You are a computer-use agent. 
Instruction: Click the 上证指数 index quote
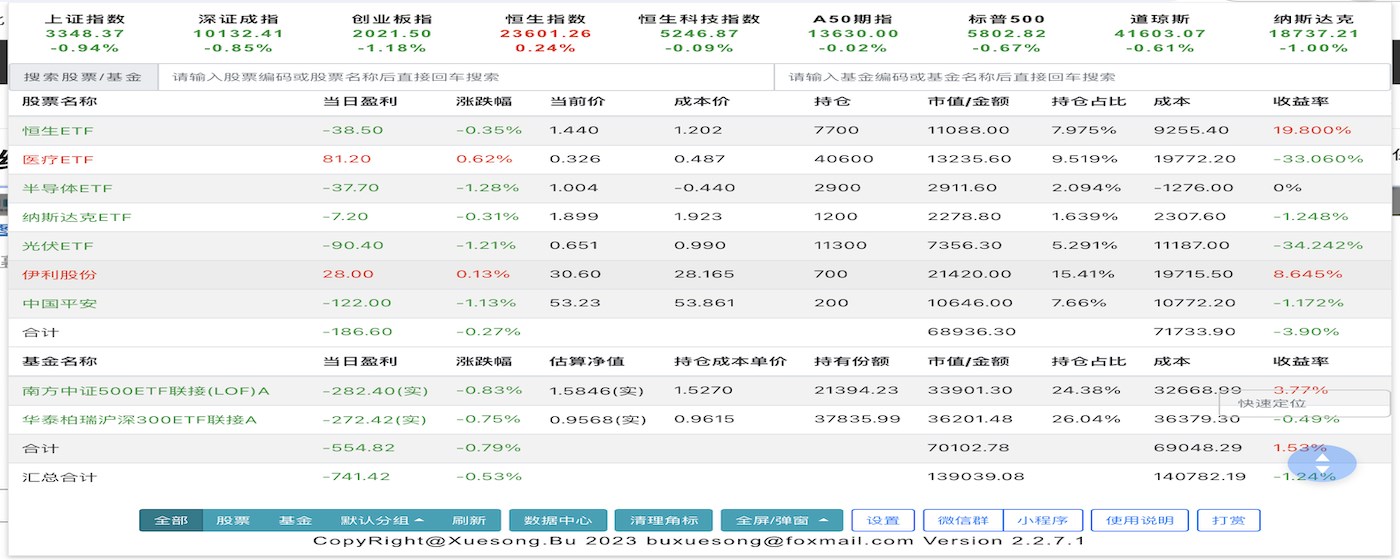pyautogui.click(x=84, y=33)
